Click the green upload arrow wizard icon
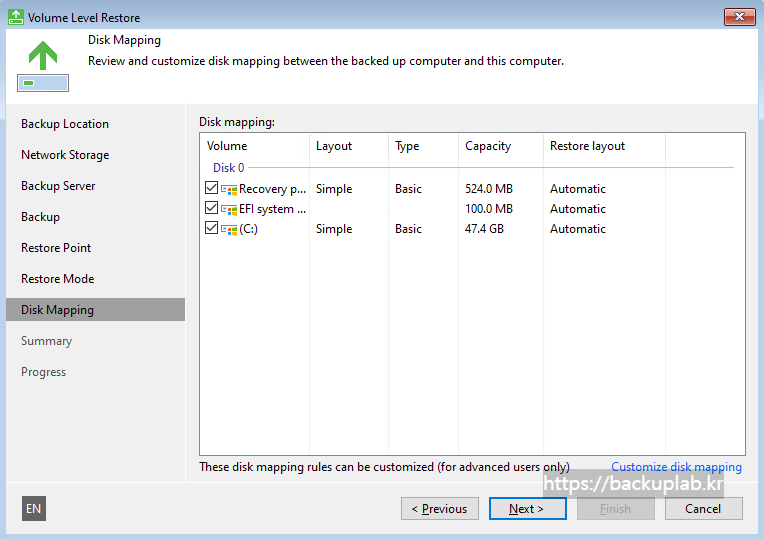 [43, 65]
